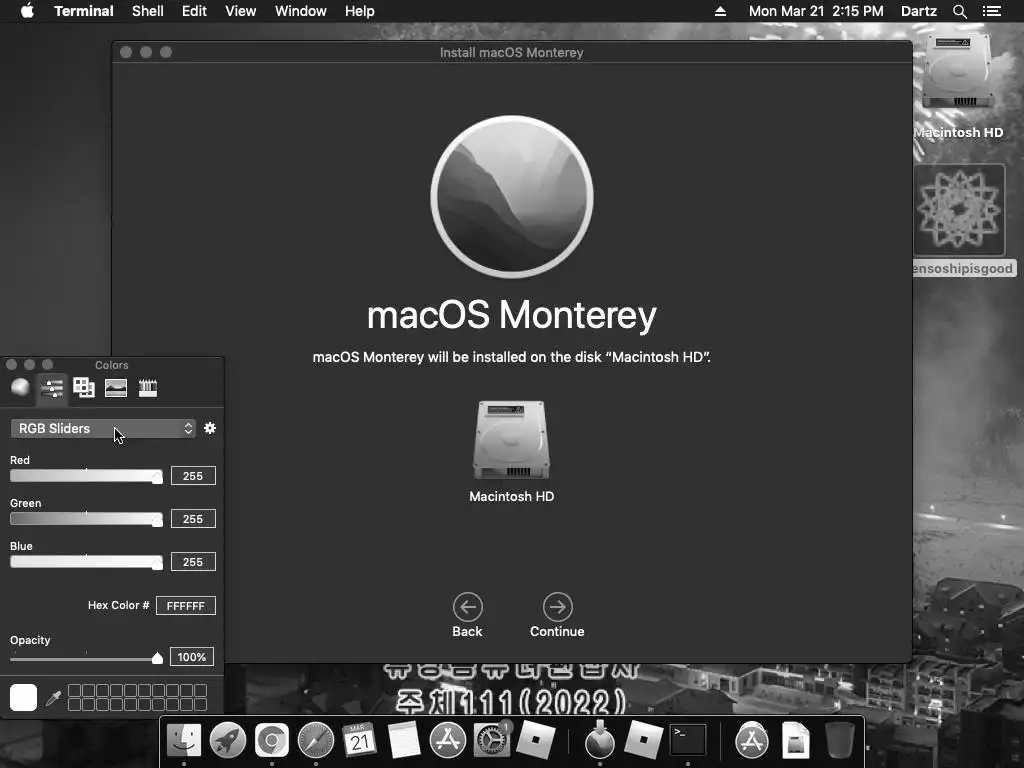Click the Hex Color field showing FFFFFF
1024x768 pixels.
click(186, 606)
